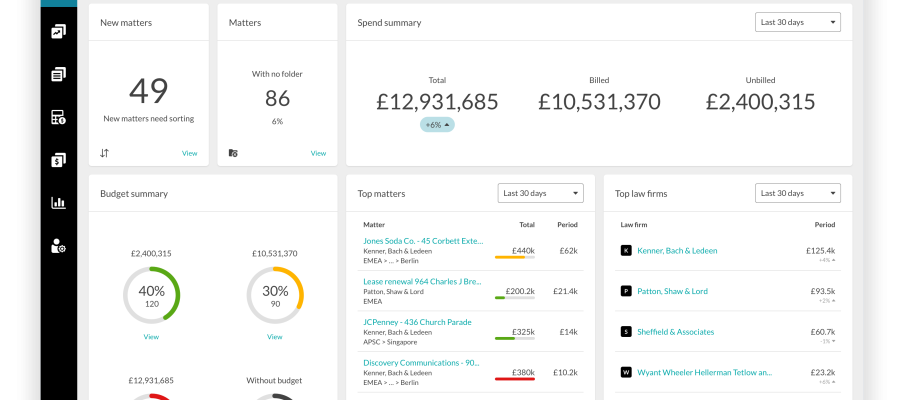The width and height of the screenshot is (904, 400).
Task: Click the green progress bar under £325k
Action: pos(514,338)
